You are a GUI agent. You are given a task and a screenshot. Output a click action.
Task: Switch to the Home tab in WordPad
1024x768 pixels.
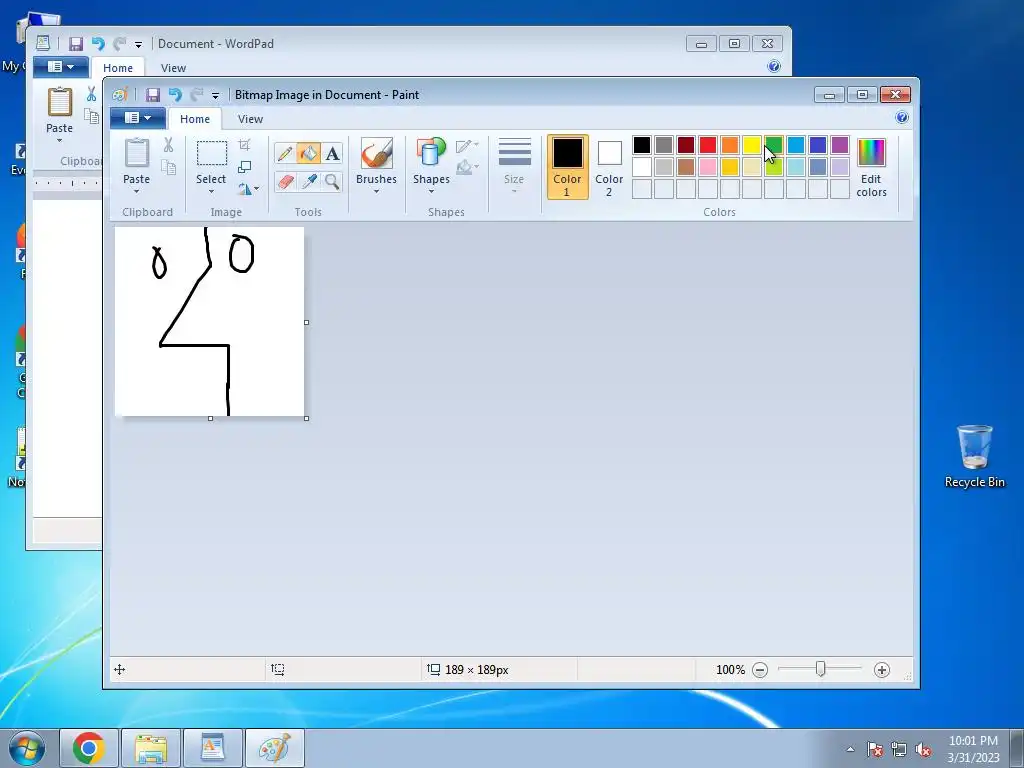click(118, 68)
